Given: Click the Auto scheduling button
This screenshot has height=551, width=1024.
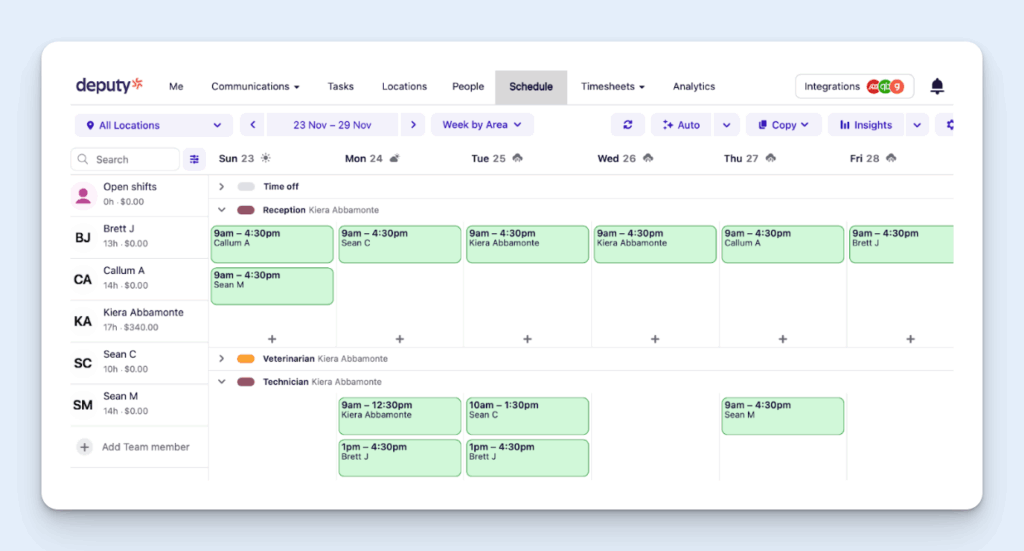Looking at the screenshot, I should [681, 125].
